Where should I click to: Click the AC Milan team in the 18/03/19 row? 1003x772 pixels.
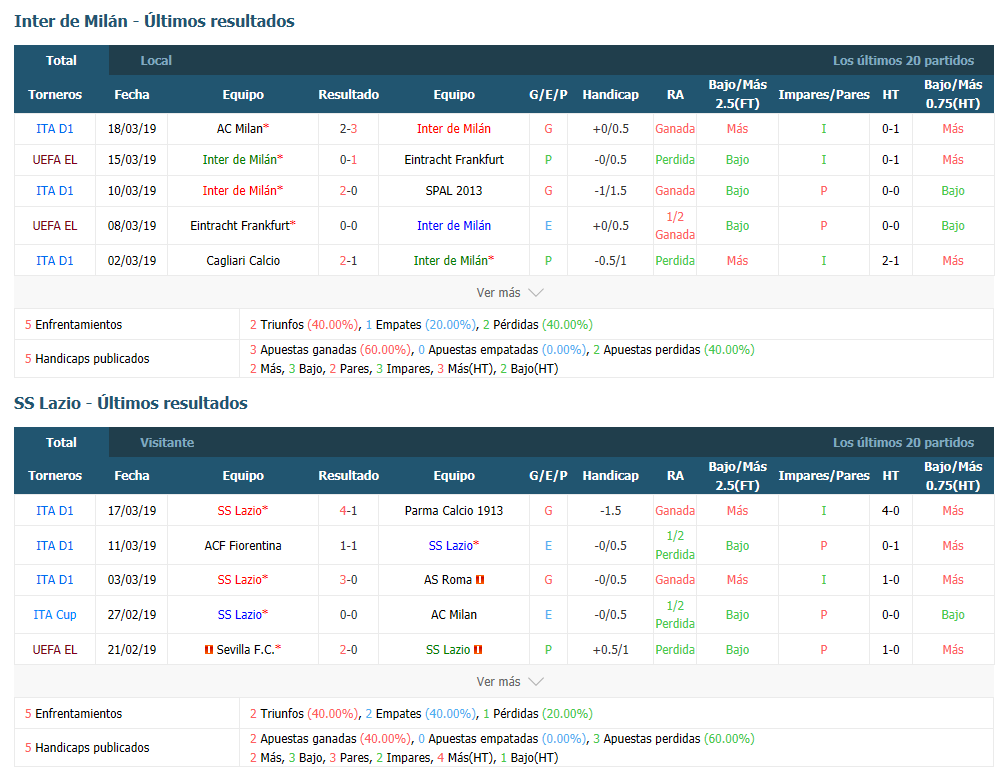pos(240,129)
